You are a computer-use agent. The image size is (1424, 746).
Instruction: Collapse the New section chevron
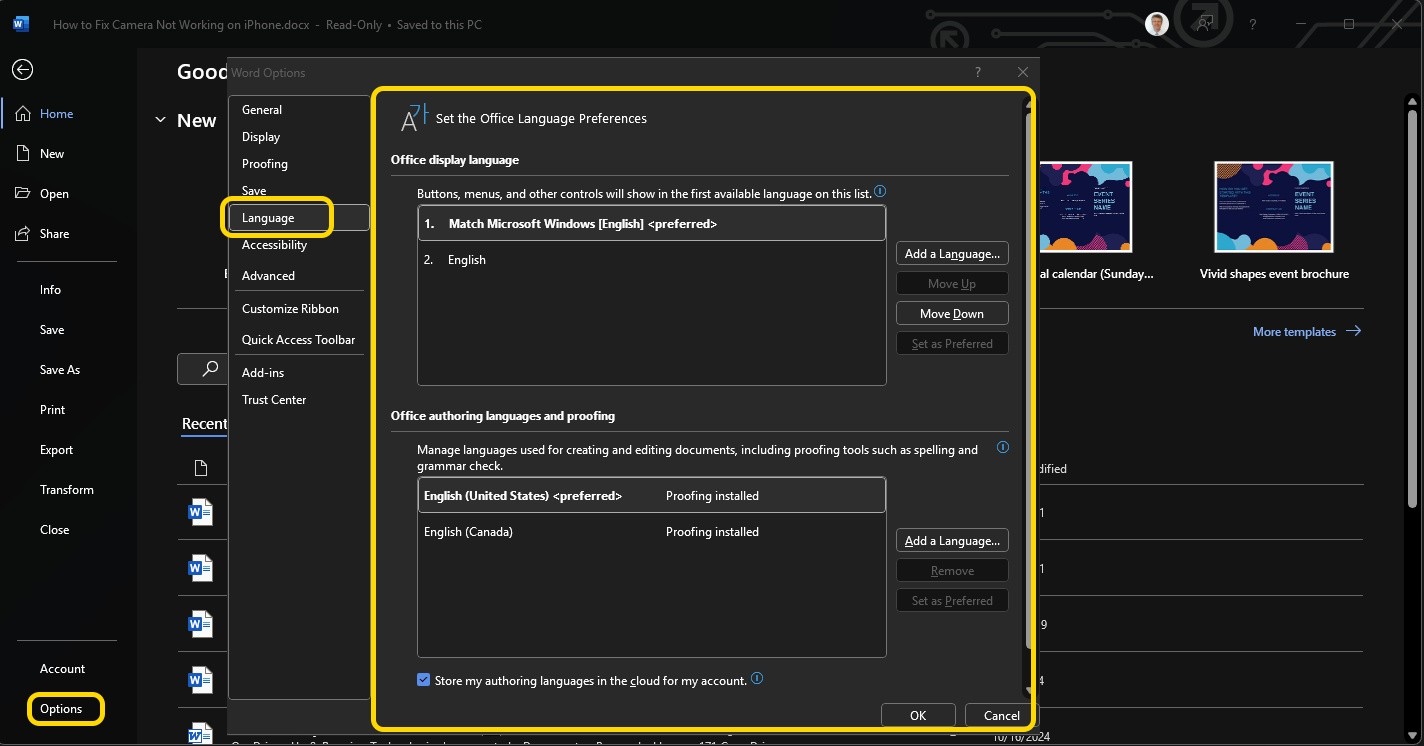160,120
